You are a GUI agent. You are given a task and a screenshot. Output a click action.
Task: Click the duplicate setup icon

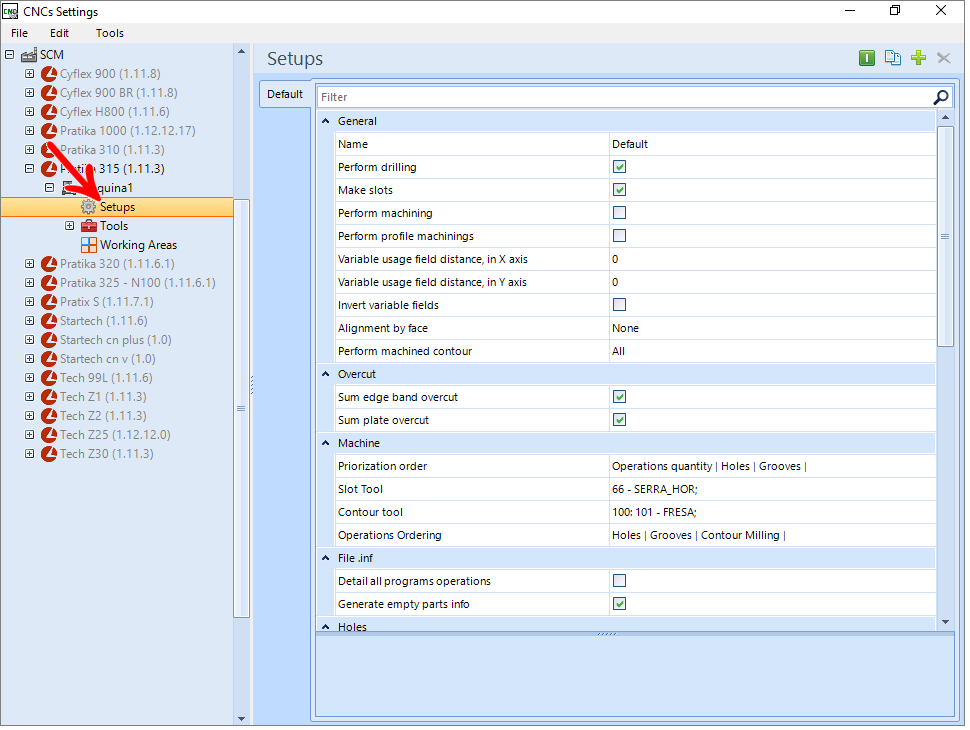893,58
